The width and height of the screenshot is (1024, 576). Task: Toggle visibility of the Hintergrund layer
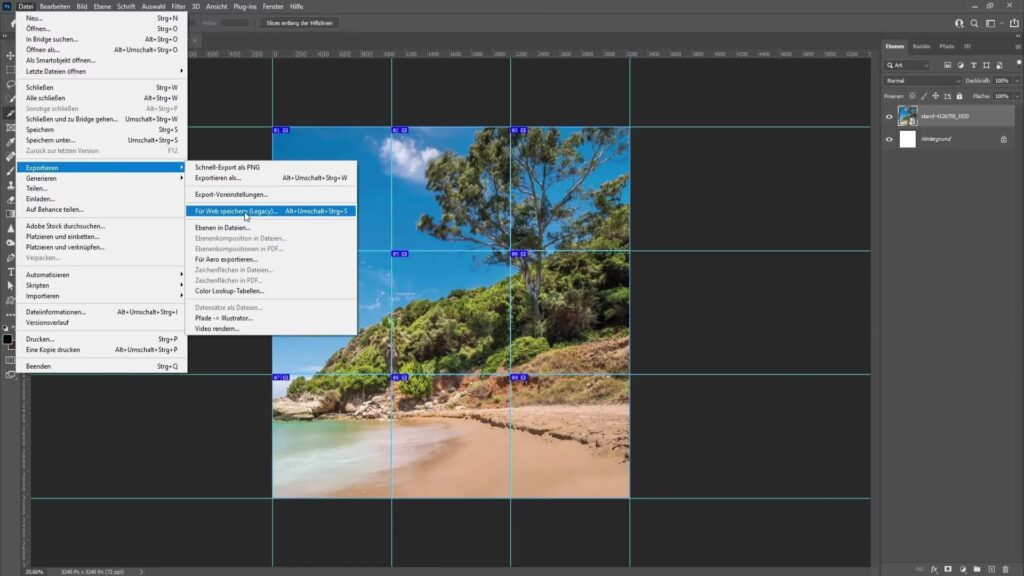pyautogui.click(x=890, y=139)
